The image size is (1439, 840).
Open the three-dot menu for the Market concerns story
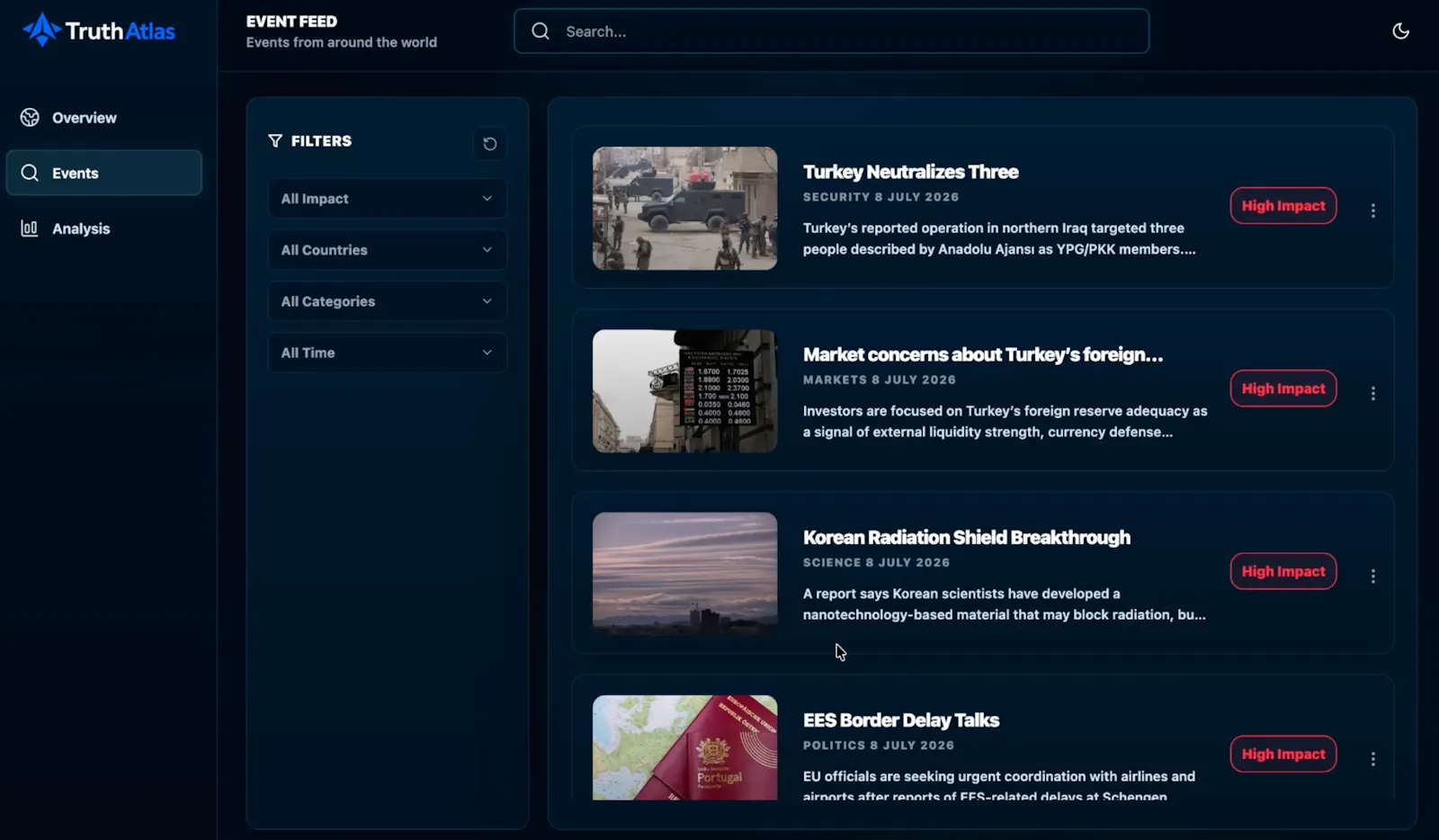[1372, 394]
